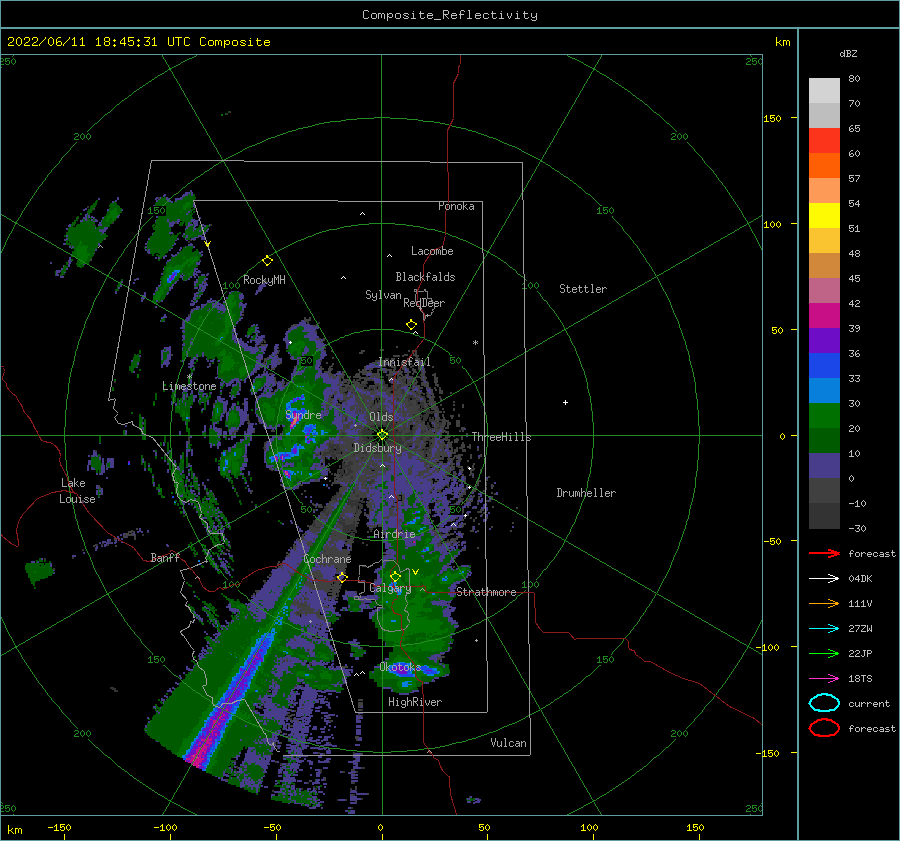This screenshot has height=841, width=900.
Task: Click the Lake Louise label
Action: click(77, 491)
